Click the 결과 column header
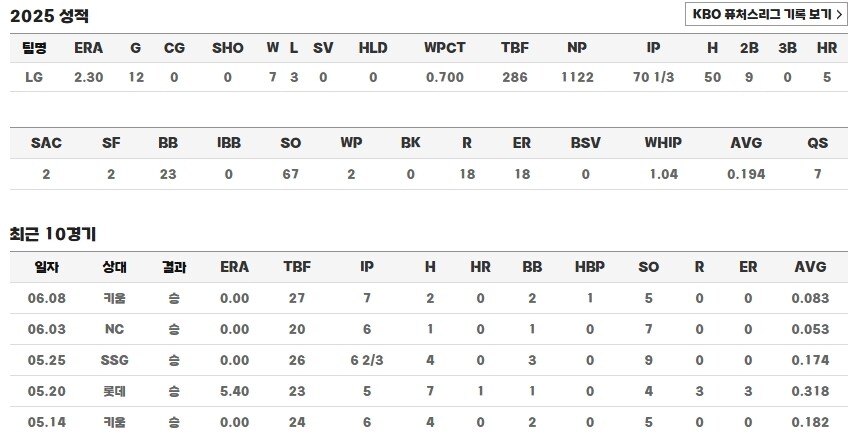Screen dimensions: 856x436 (174, 267)
